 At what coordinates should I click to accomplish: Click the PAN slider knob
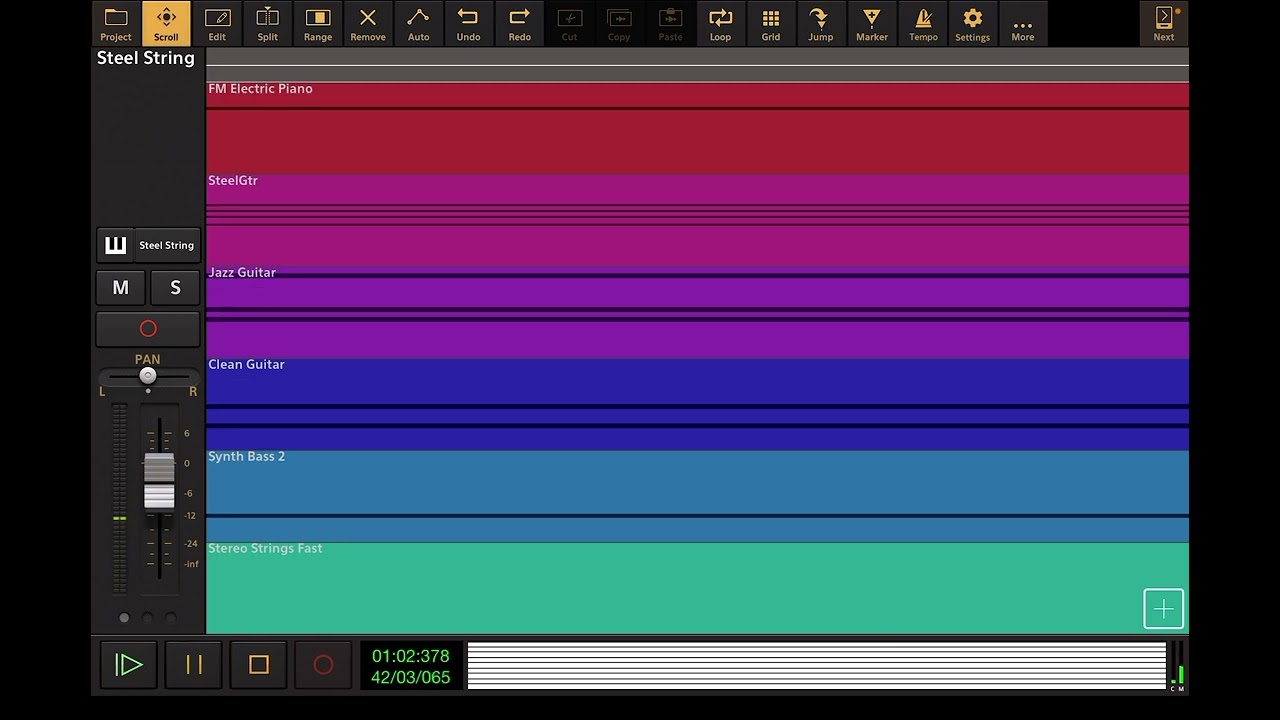(148, 375)
